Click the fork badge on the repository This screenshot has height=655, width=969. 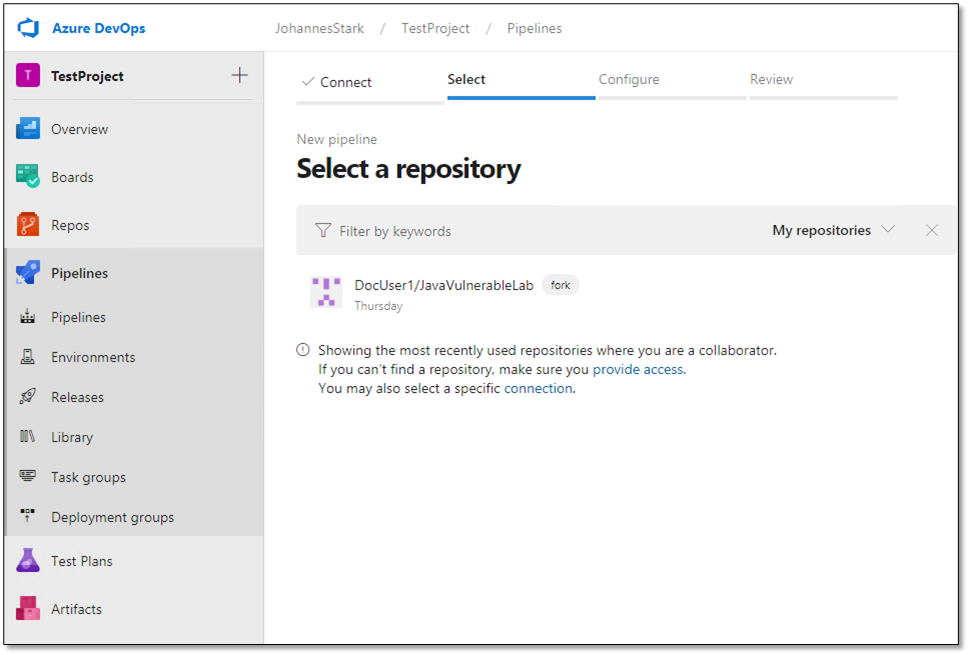tap(561, 285)
